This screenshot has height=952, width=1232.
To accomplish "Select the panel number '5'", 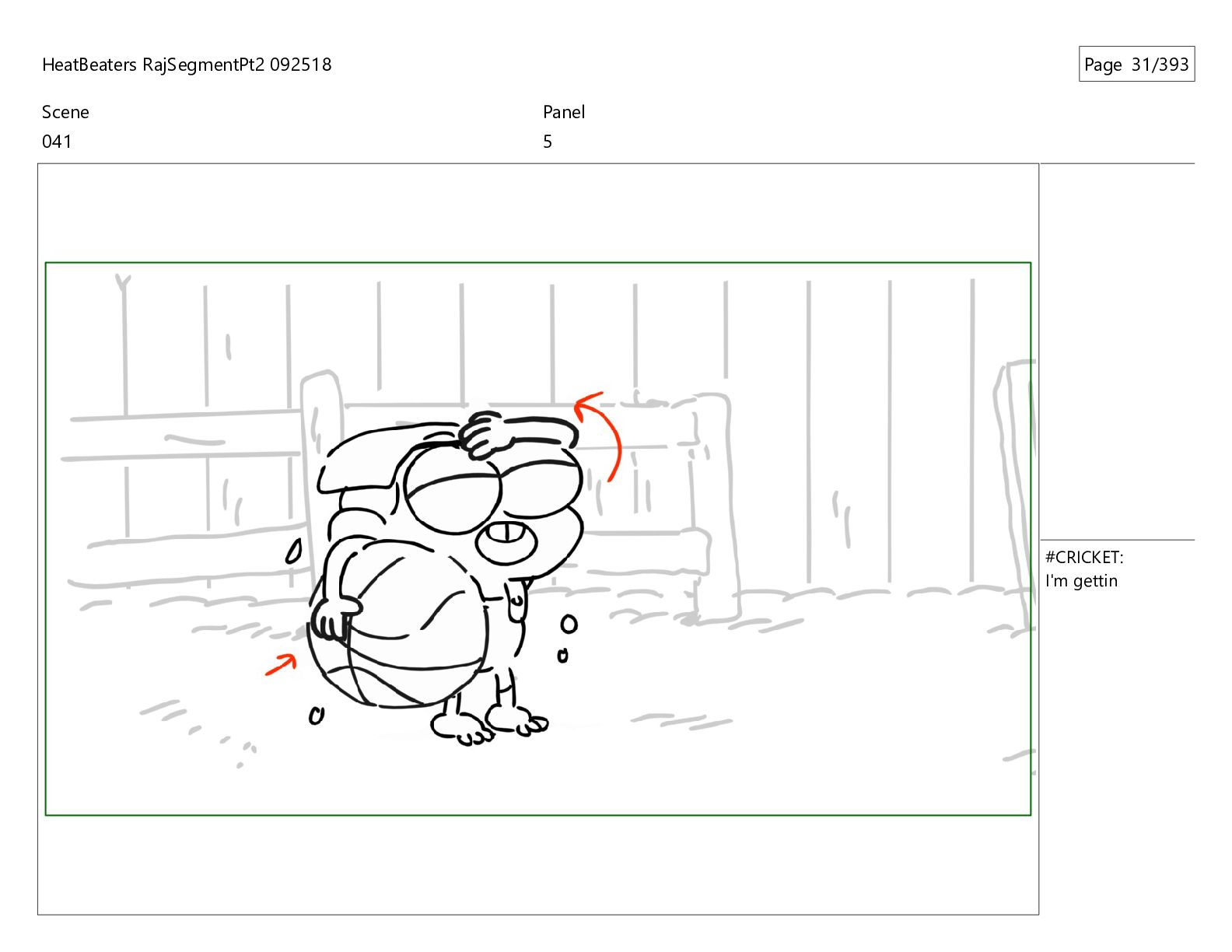I will click(x=548, y=142).
